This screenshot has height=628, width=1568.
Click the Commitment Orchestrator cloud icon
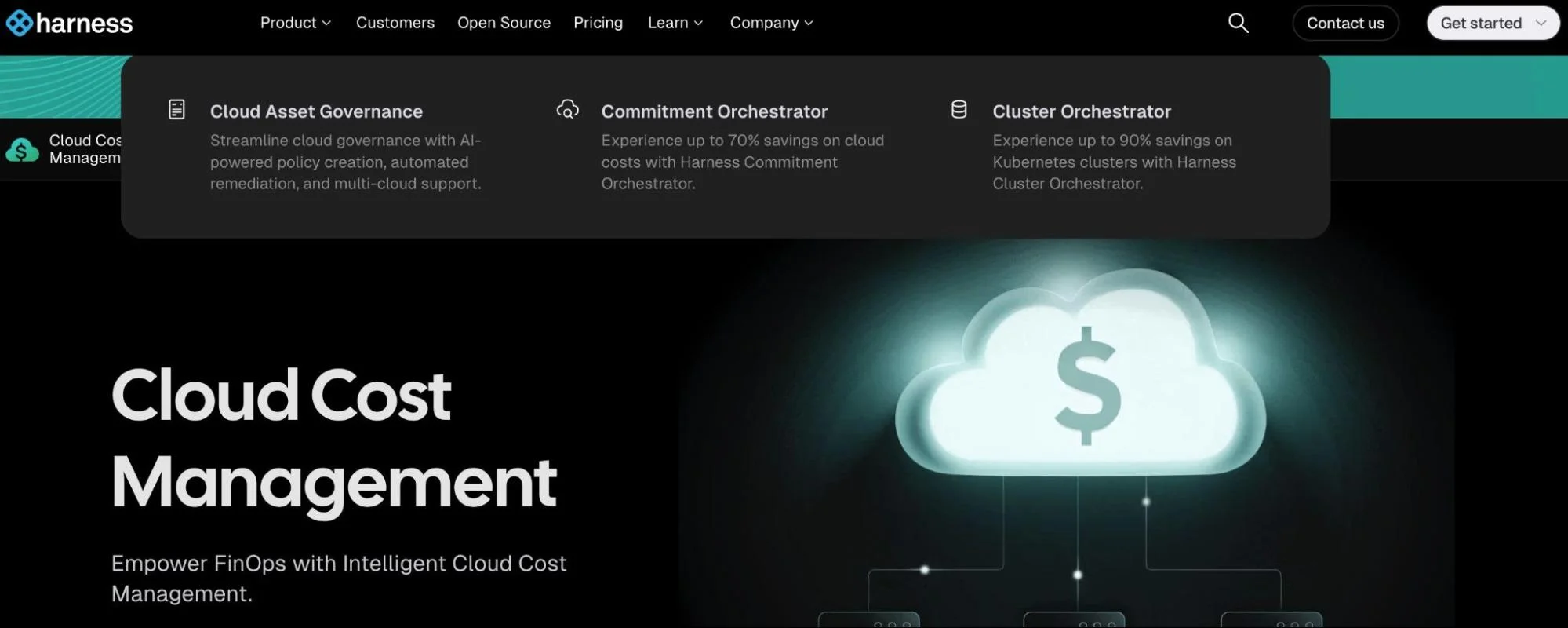[568, 109]
